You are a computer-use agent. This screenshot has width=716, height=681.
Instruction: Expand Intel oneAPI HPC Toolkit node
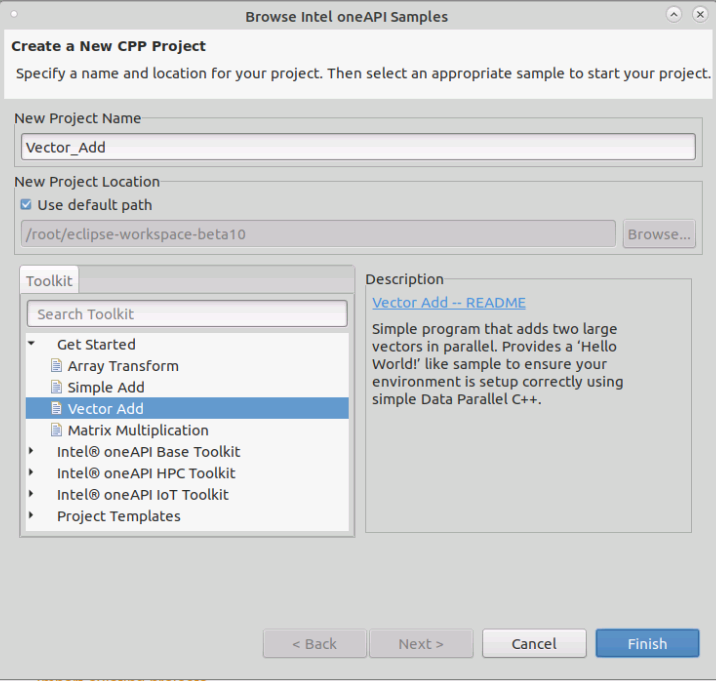pos(32,473)
